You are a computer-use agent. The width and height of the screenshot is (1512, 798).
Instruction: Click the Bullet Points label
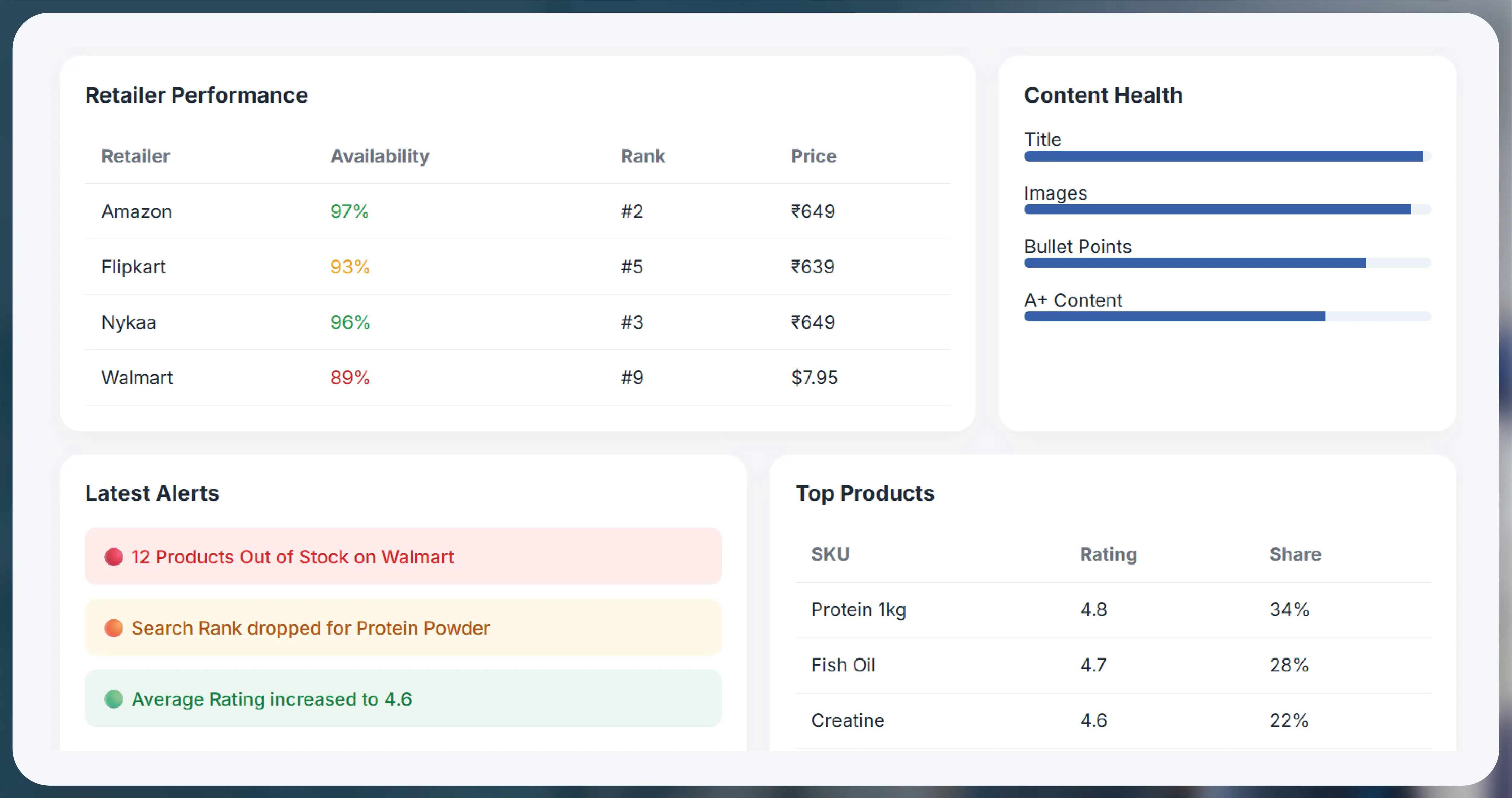pyautogui.click(x=1078, y=247)
